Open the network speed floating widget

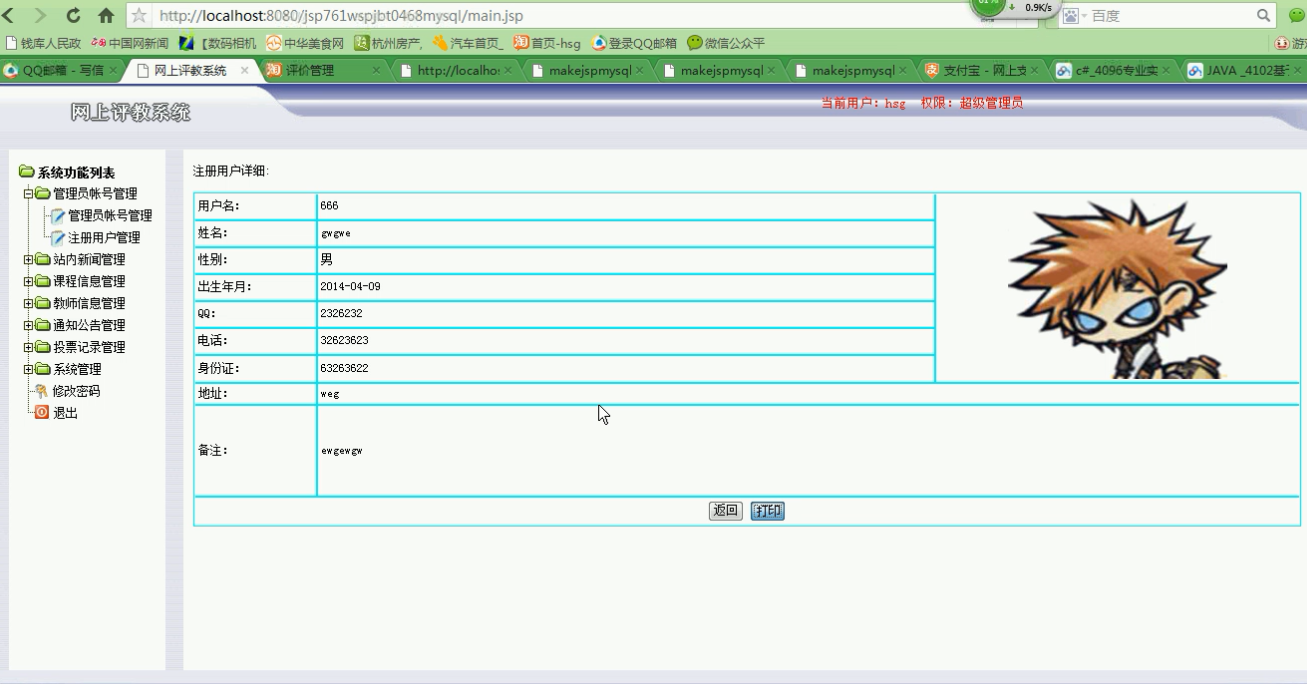(1016, 7)
